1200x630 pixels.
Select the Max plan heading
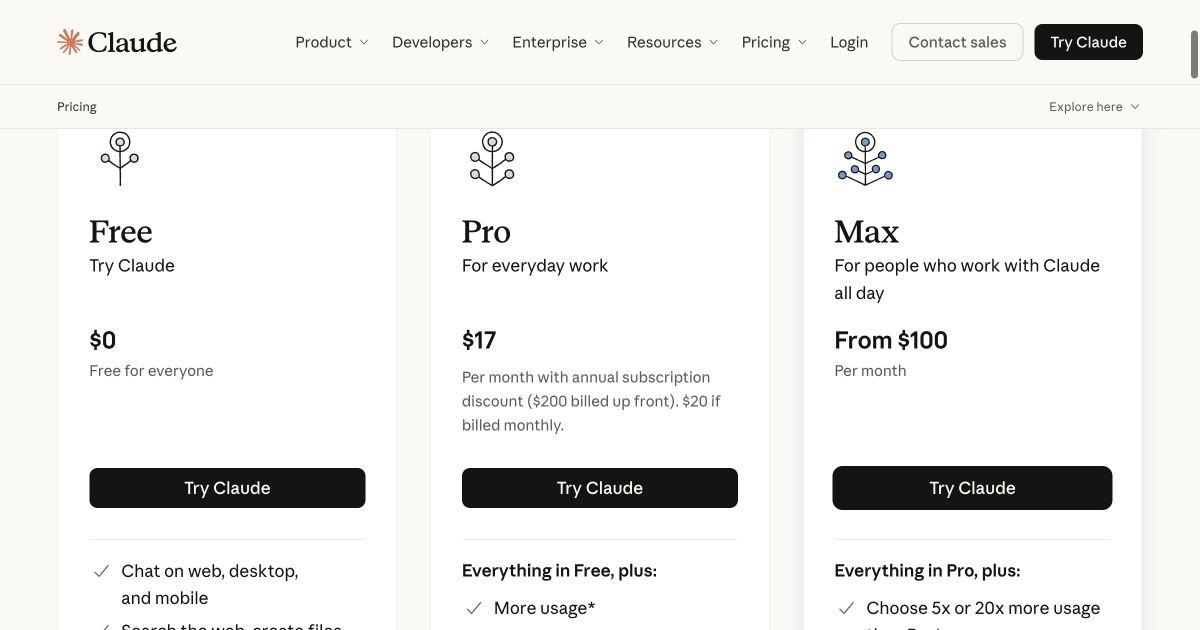(x=867, y=232)
